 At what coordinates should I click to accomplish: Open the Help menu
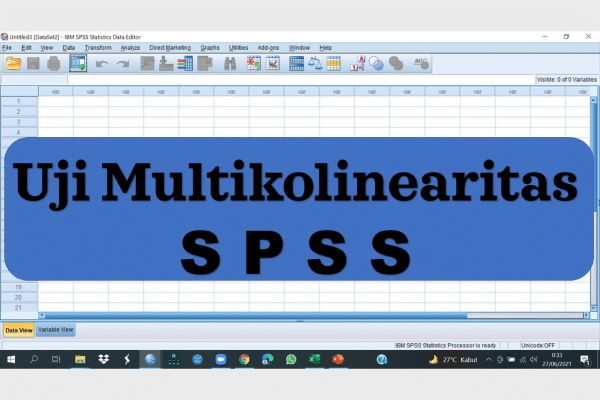(326, 48)
